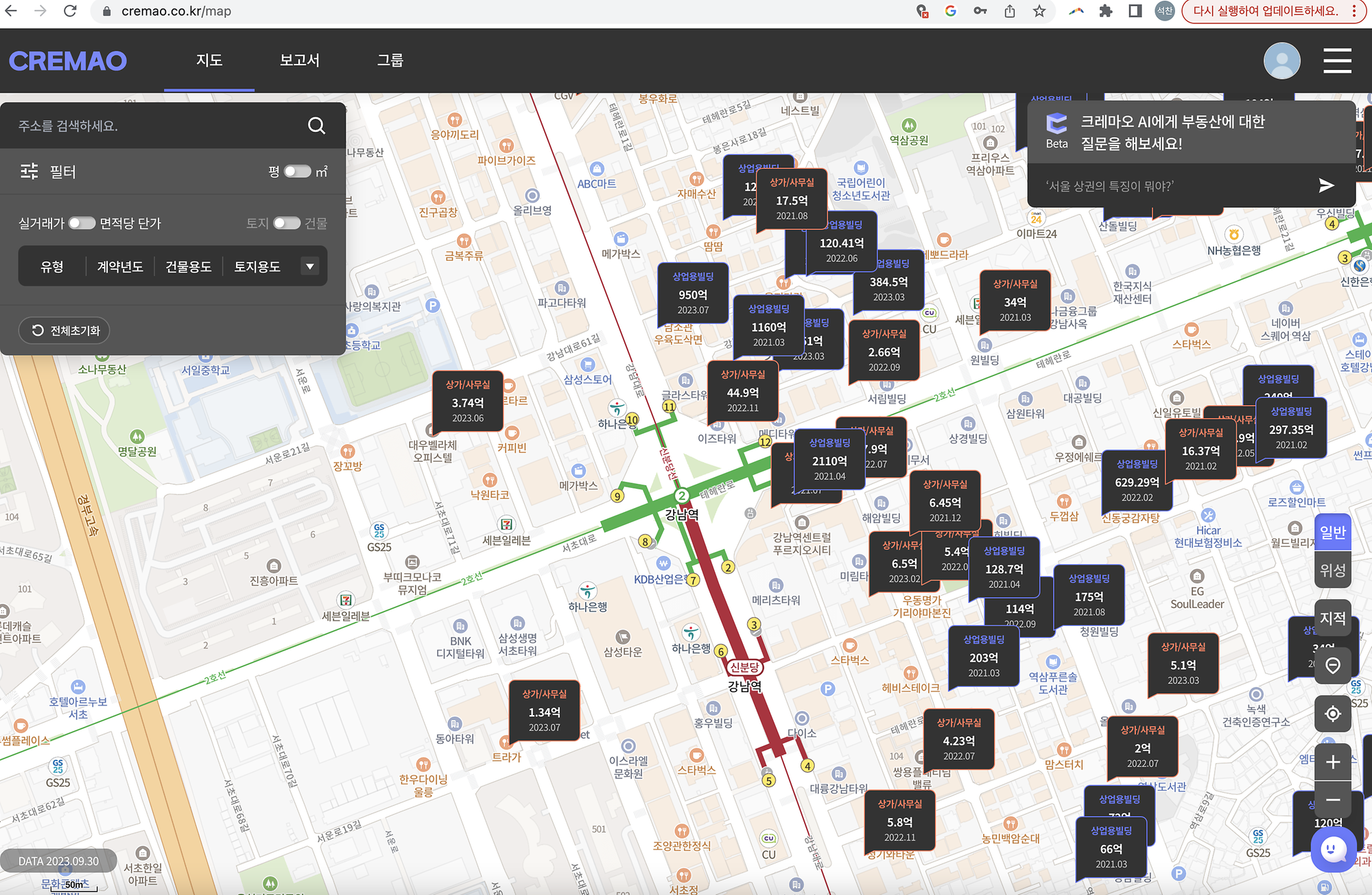Open the 3.74억 2023.06 listing marker
The image size is (1372, 895).
tap(468, 402)
